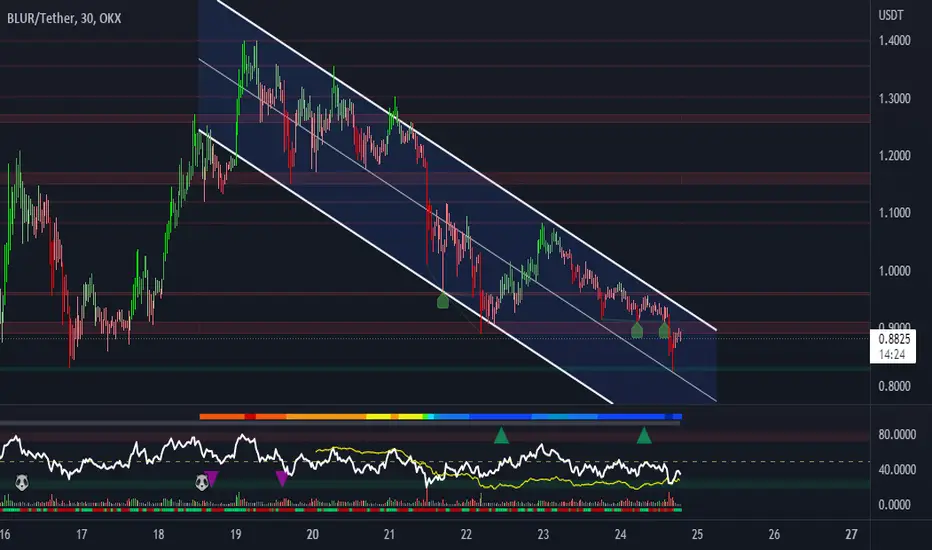Click date 27 on the time axis
The image size is (932, 550).
coord(851,534)
